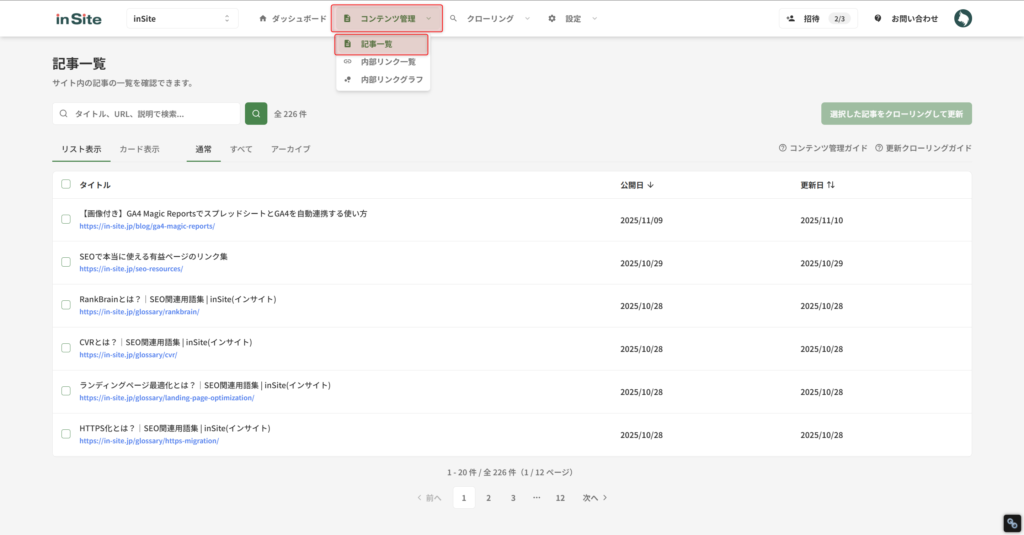Click the pagination ellipsis
The height and width of the screenshot is (535, 1024).
tap(536, 498)
